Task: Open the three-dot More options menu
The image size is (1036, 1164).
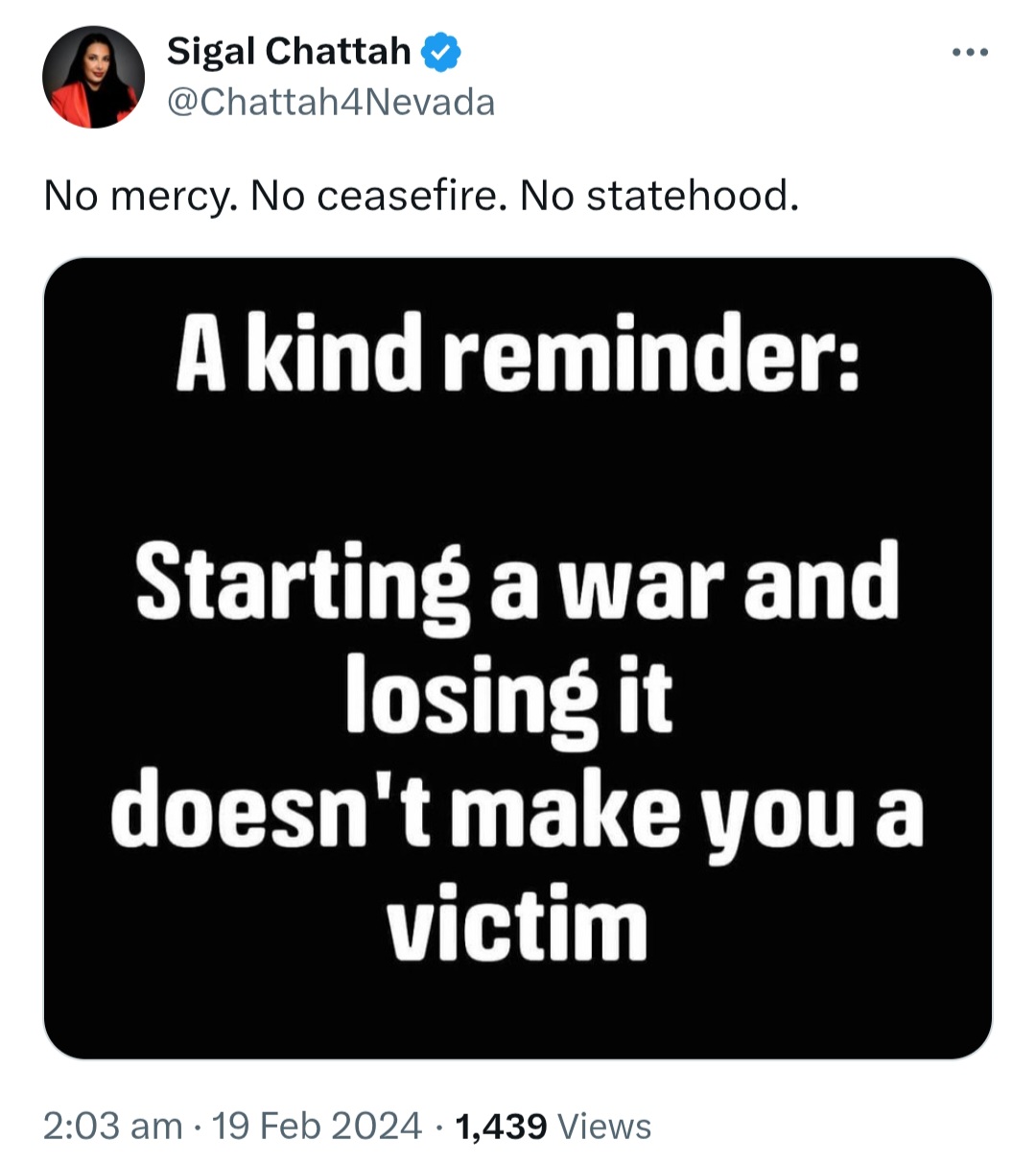Action: (969, 53)
